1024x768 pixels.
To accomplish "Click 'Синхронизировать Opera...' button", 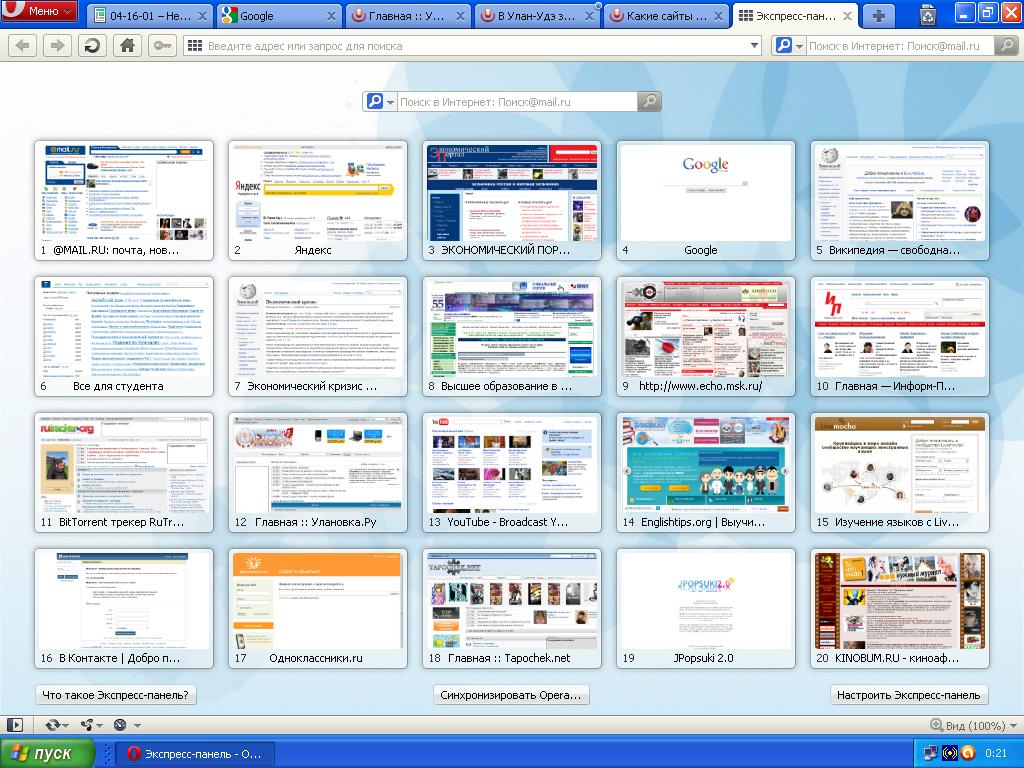I will click(512, 695).
